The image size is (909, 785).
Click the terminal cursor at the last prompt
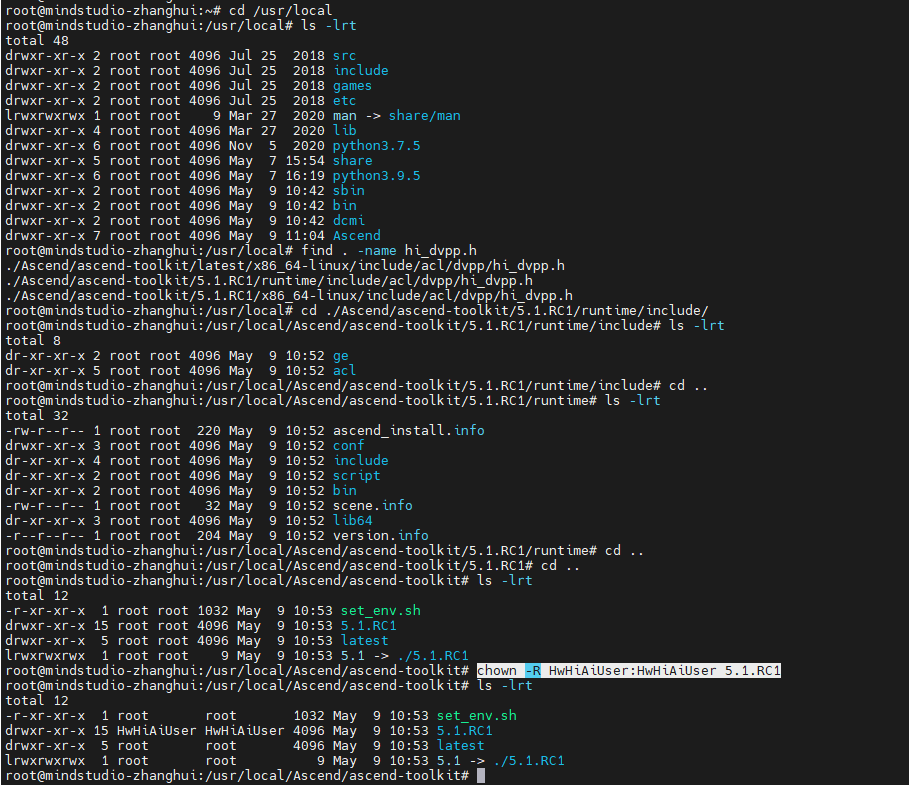pyautogui.click(x=481, y=775)
